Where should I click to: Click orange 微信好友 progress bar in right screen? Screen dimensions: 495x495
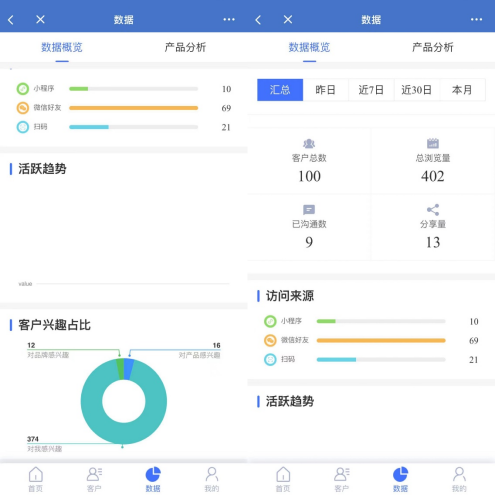381,340
